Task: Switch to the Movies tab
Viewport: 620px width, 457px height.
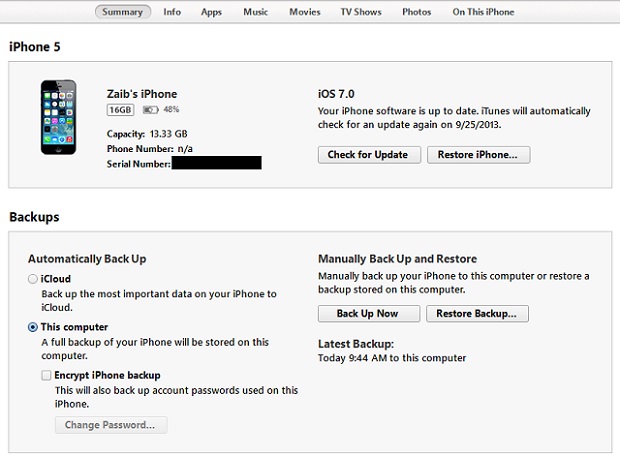Action: 305,12
